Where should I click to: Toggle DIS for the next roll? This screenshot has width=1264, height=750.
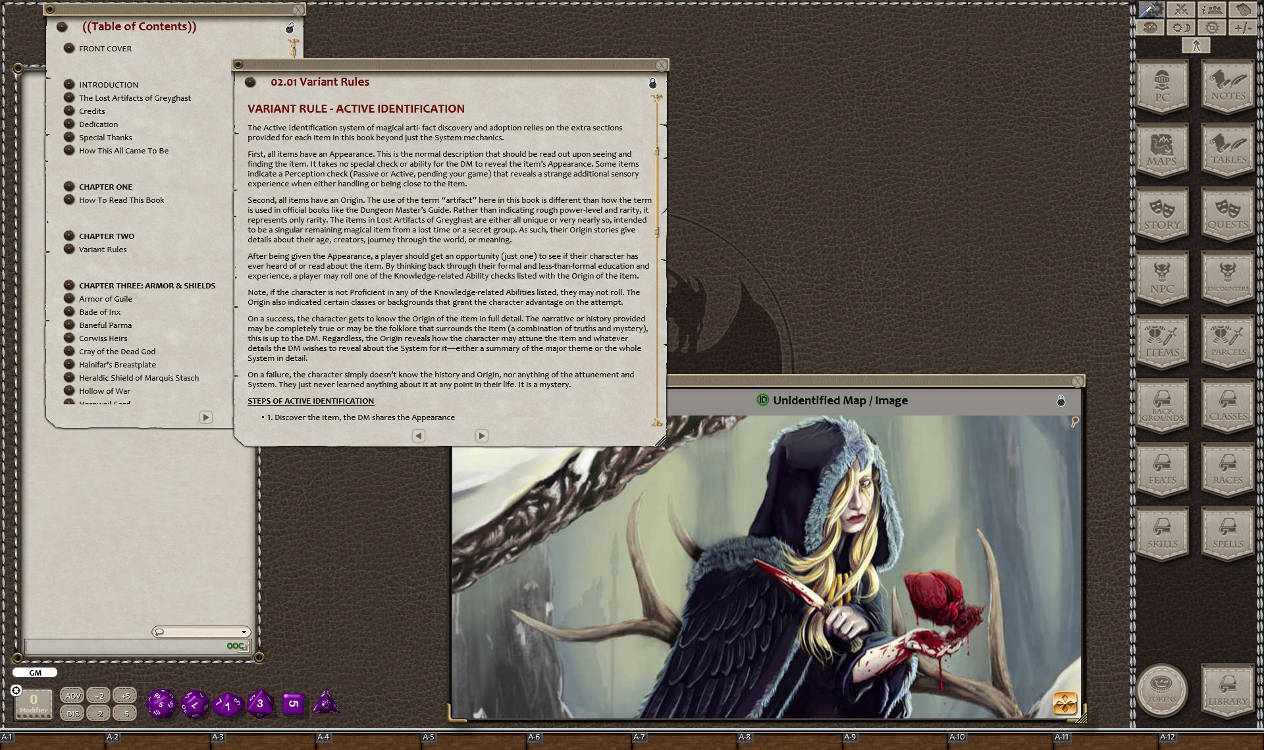[73, 712]
